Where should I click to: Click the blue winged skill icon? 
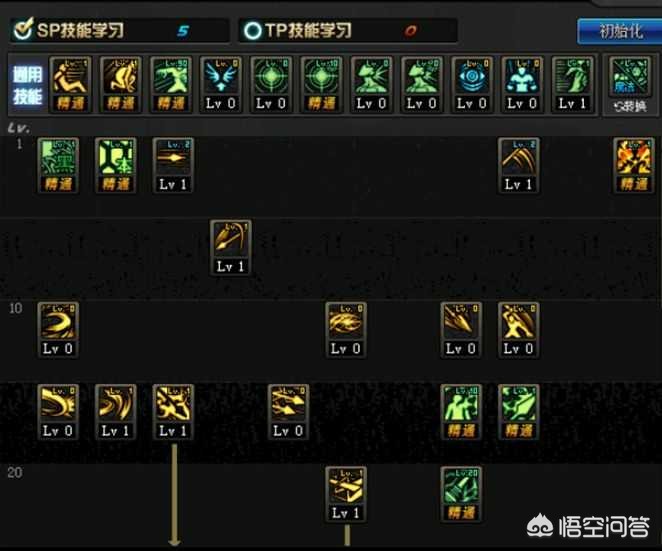(221, 85)
